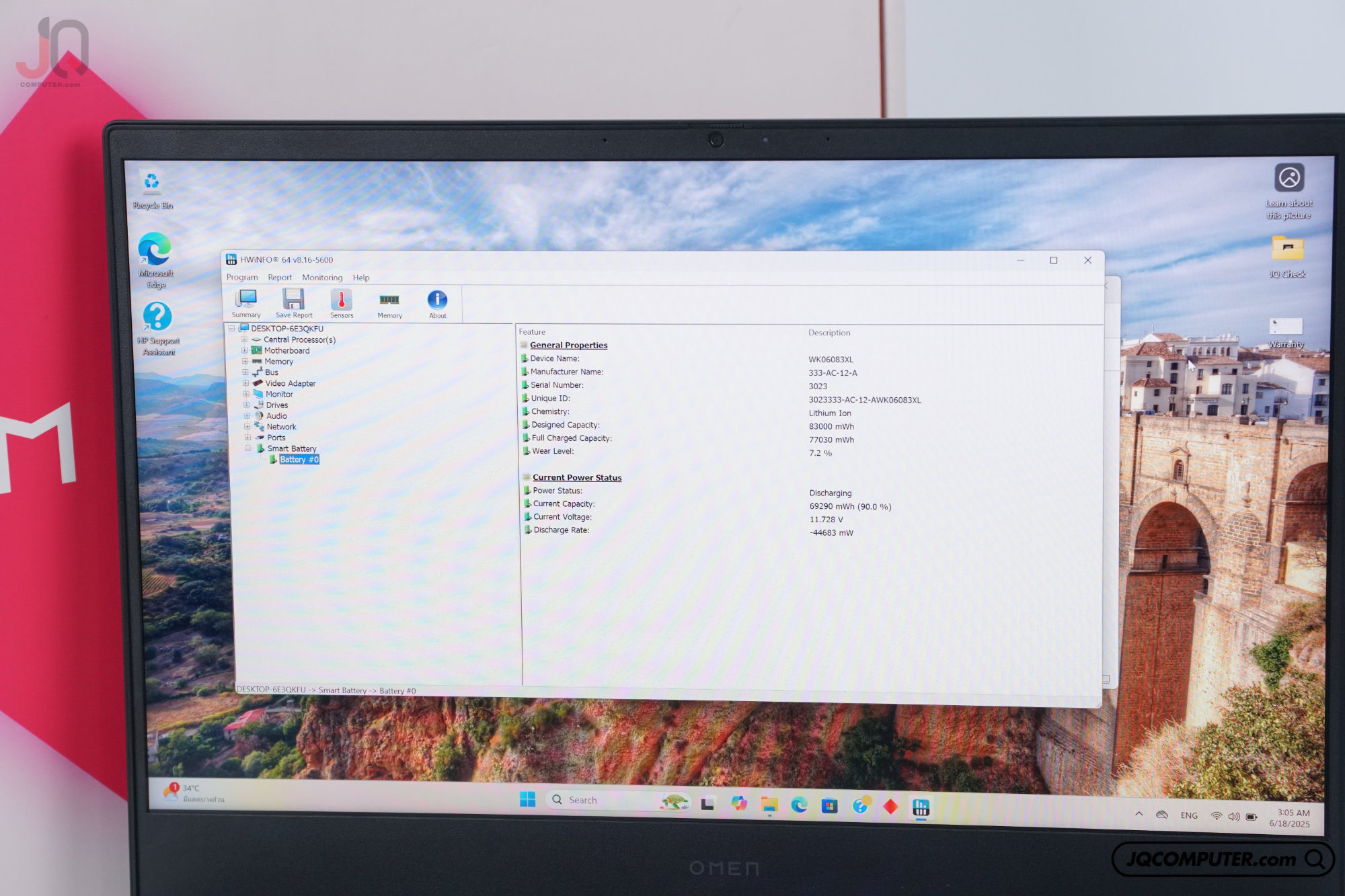Show hidden system tray icons

click(1139, 814)
